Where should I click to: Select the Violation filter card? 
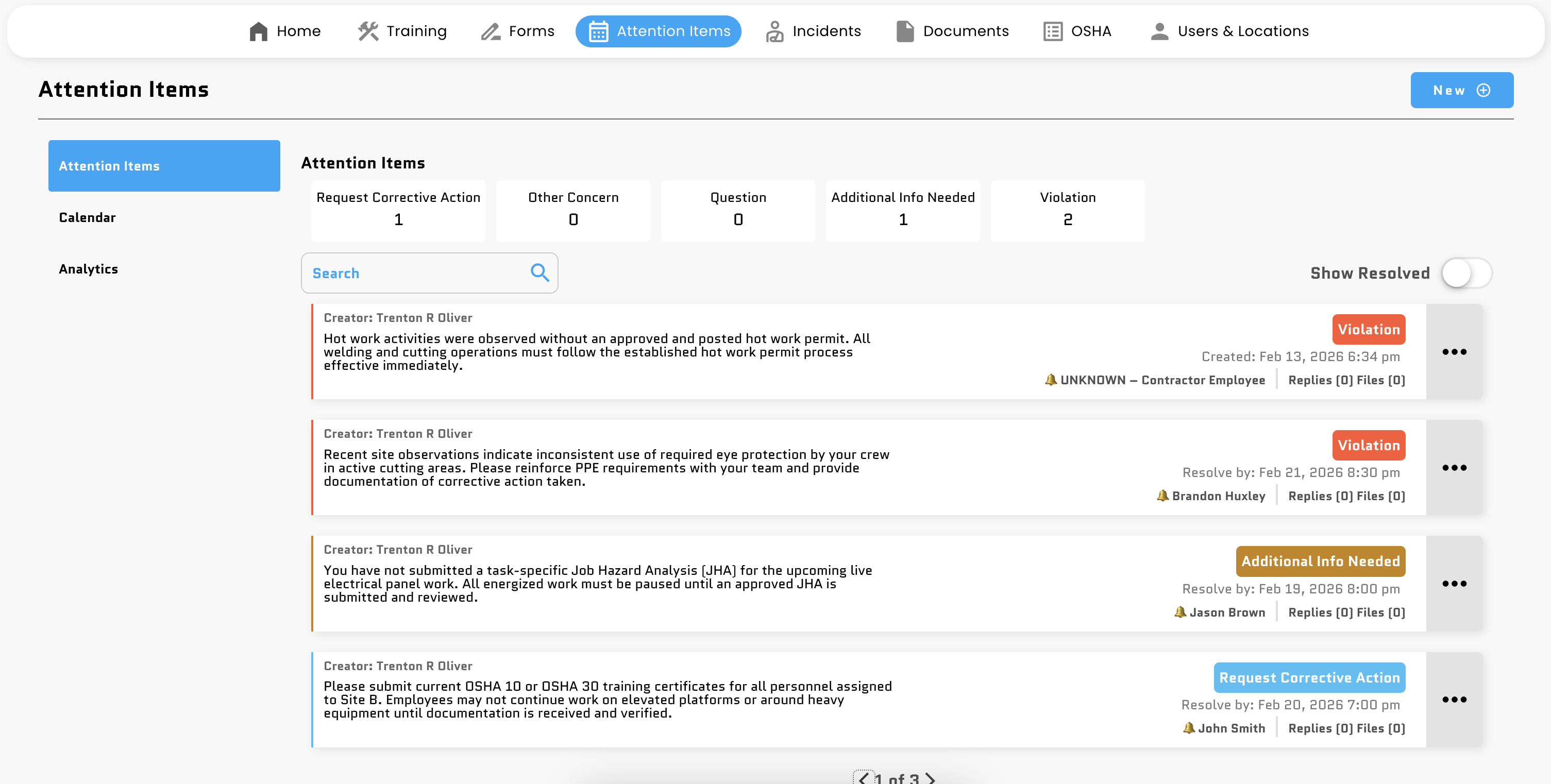(x=1068, y=210)
